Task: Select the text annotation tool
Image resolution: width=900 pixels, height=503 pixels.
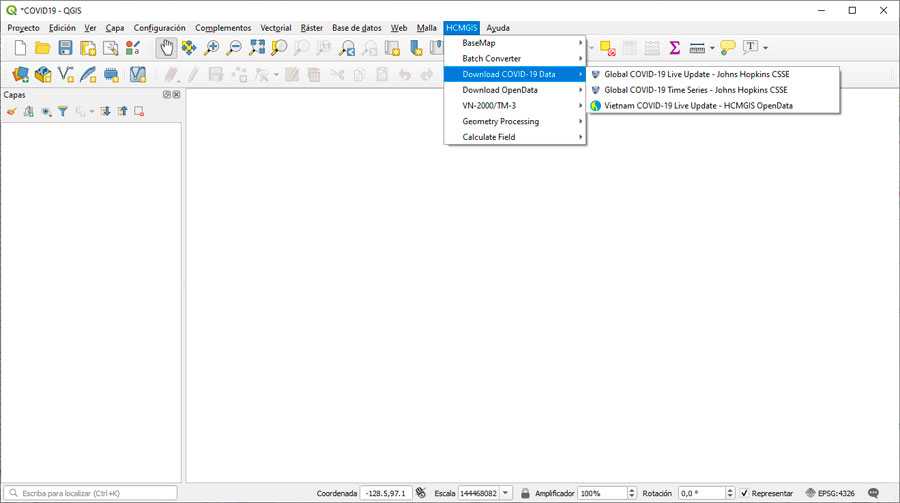Action: tap(750, 48)
